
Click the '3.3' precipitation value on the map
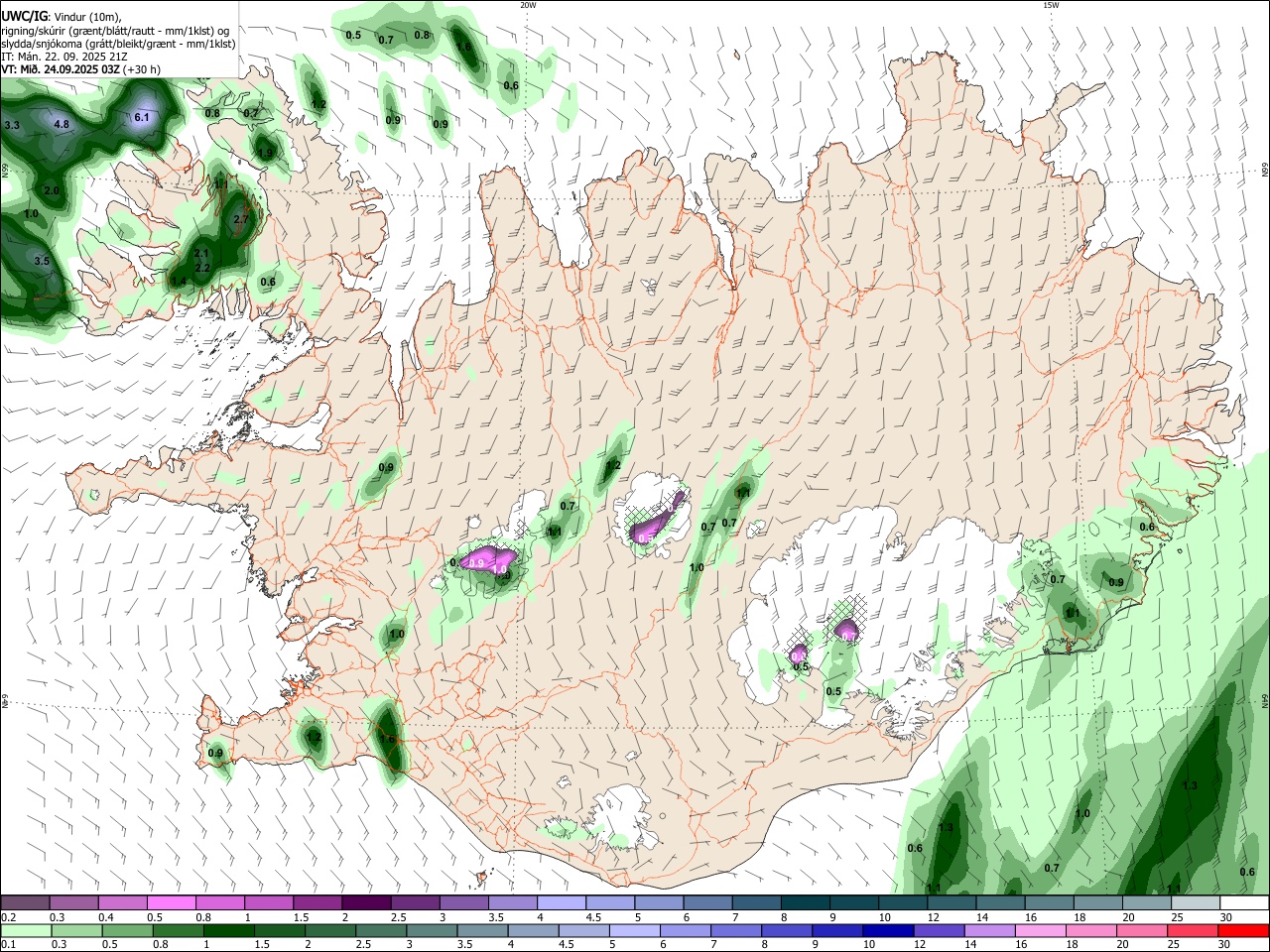coord(12,126)
